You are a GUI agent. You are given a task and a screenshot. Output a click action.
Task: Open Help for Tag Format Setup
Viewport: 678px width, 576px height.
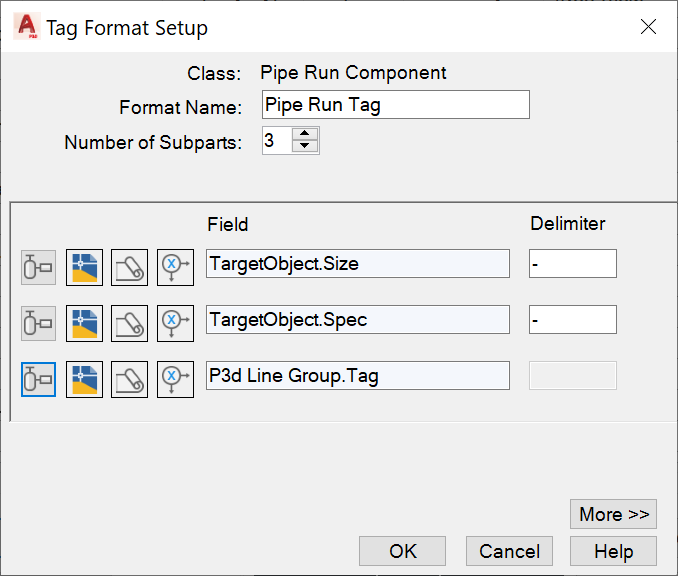click(613, 551)
